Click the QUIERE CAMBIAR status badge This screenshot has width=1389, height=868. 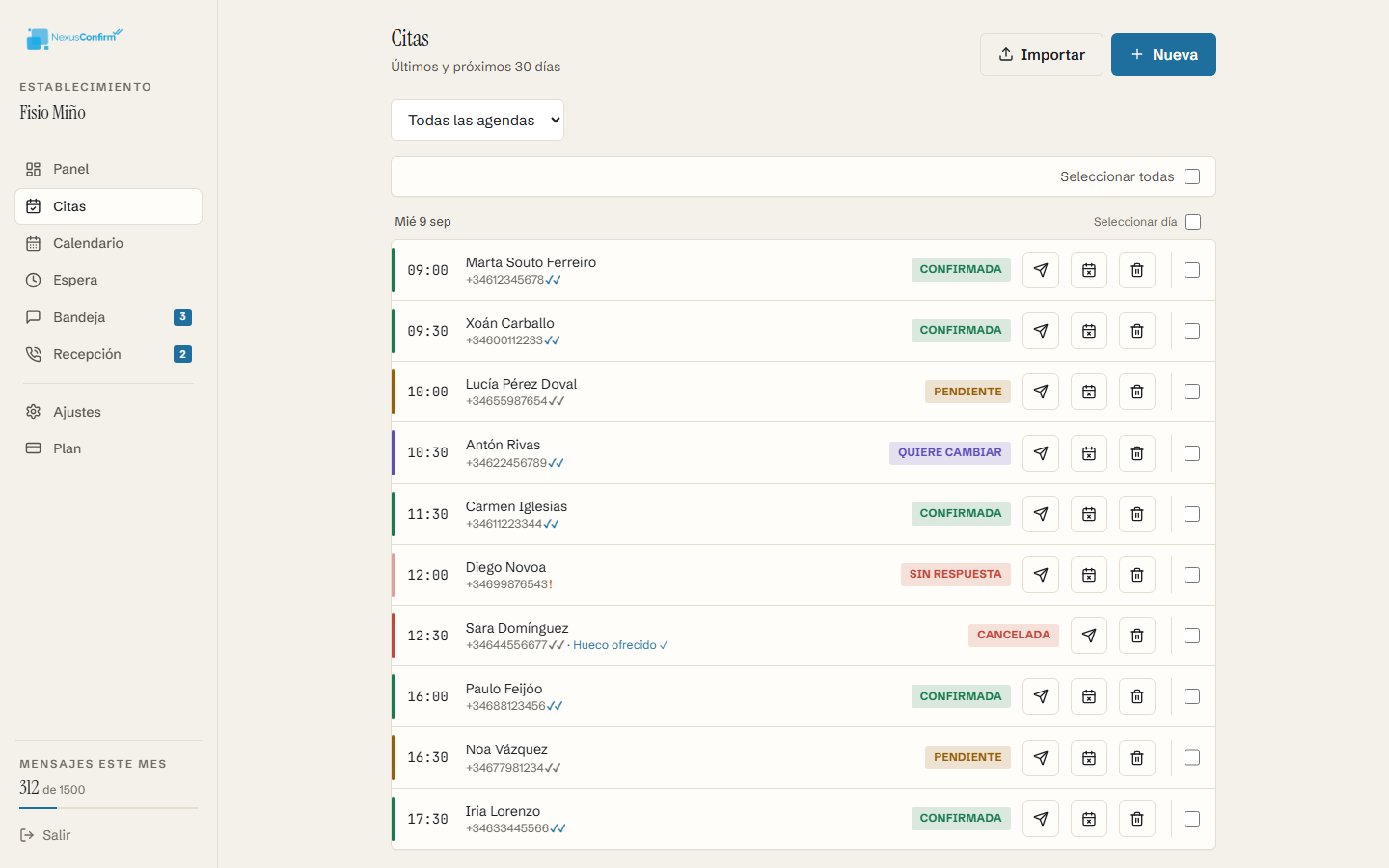[950, 452]
